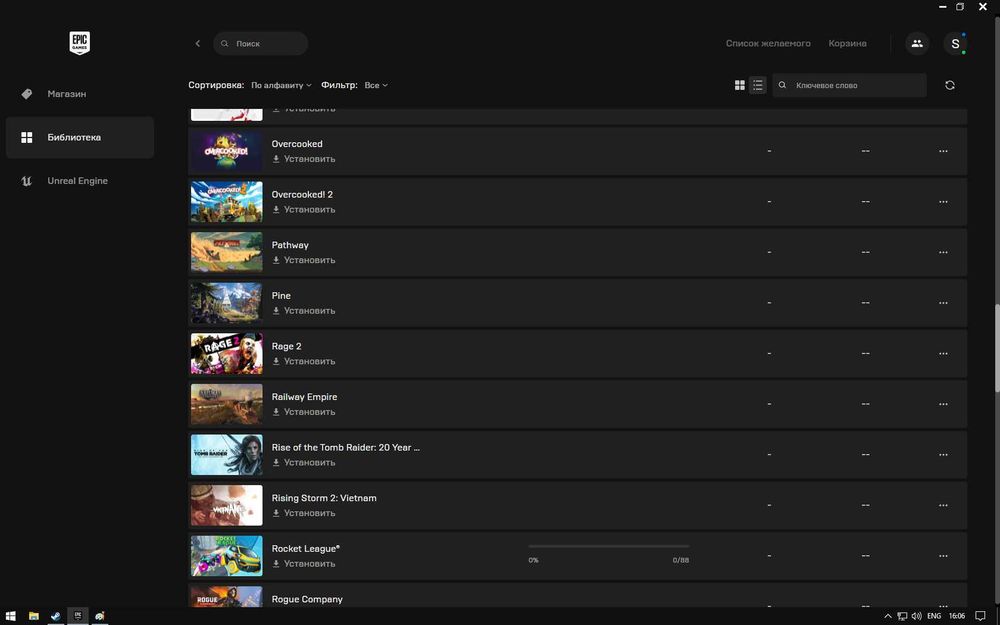Screen dimensions: 1000x625
Task: Open the Windows Start menu
Action: coord(11,616)
